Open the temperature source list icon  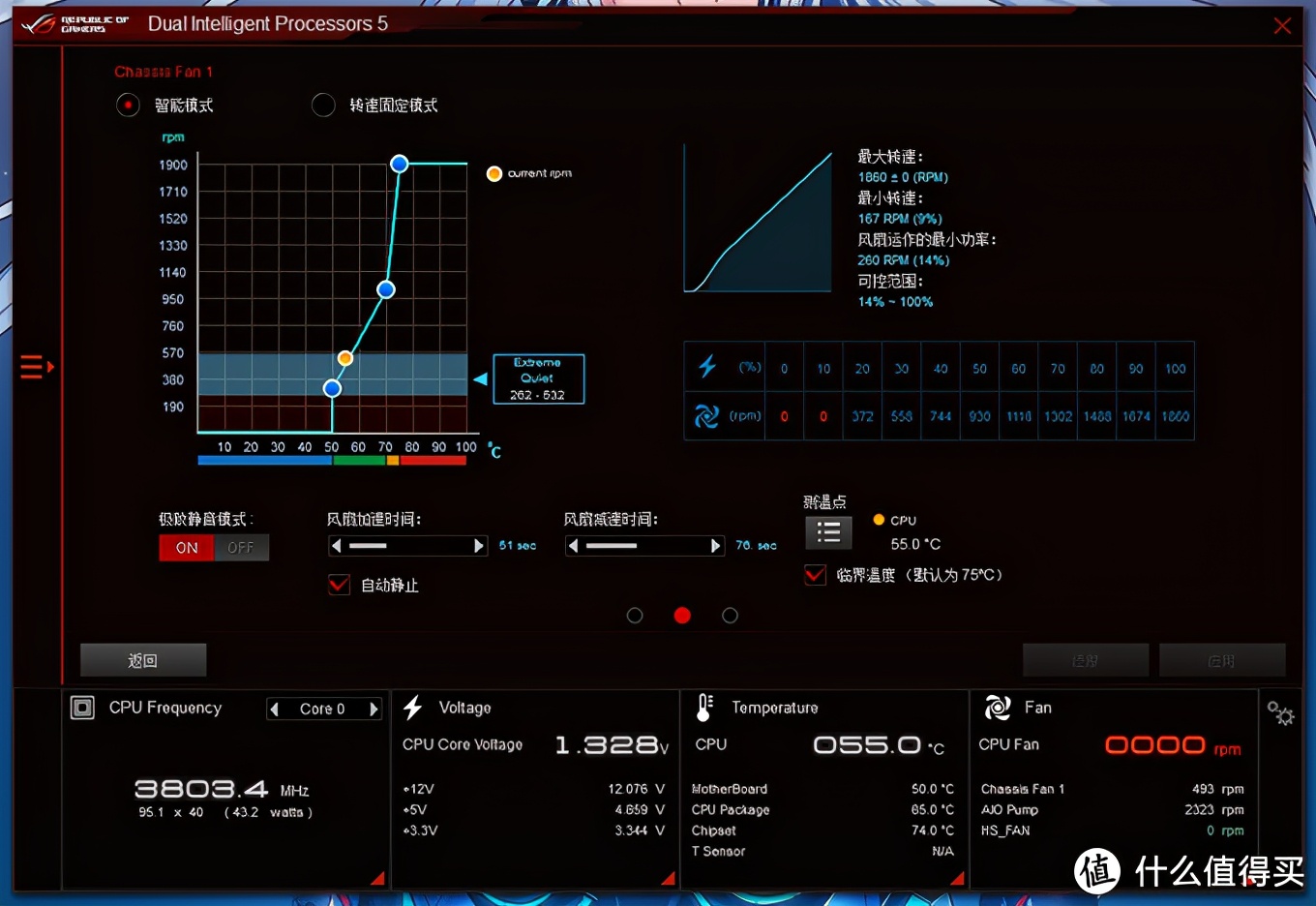828,532
